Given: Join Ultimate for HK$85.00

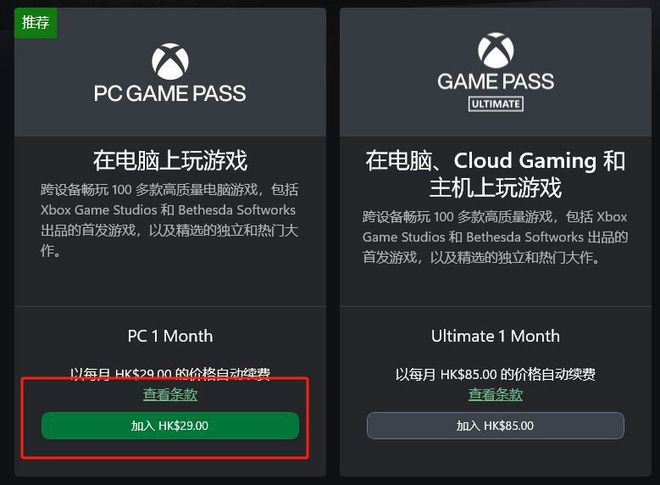Looking at the screenshot, I should pyautogui.click(x=495, y=426).
